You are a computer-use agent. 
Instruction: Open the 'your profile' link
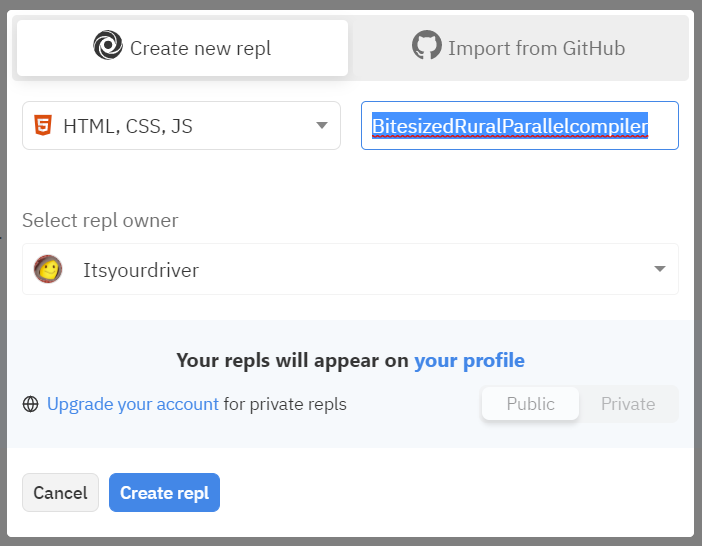tap(469, 360)
